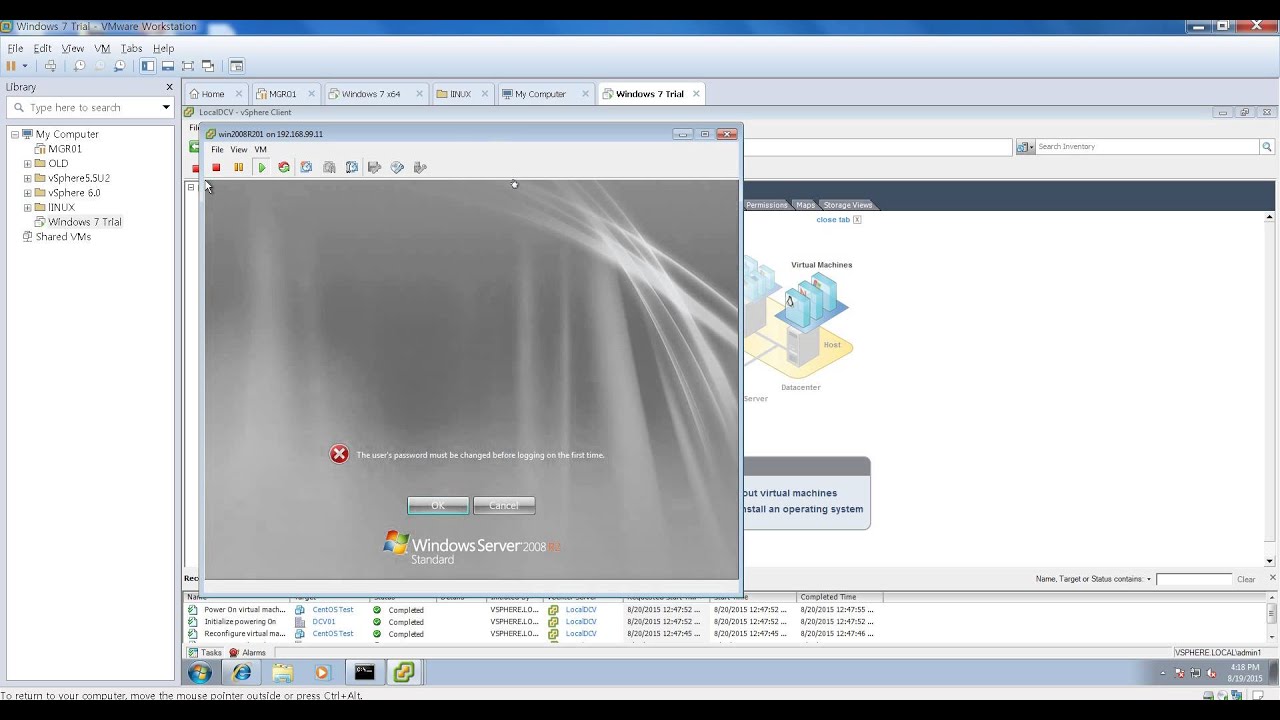This screenshot has height=720, width=1280.
Task: Expand the vSphere 6.0 folder
Action: coord(28,193)
